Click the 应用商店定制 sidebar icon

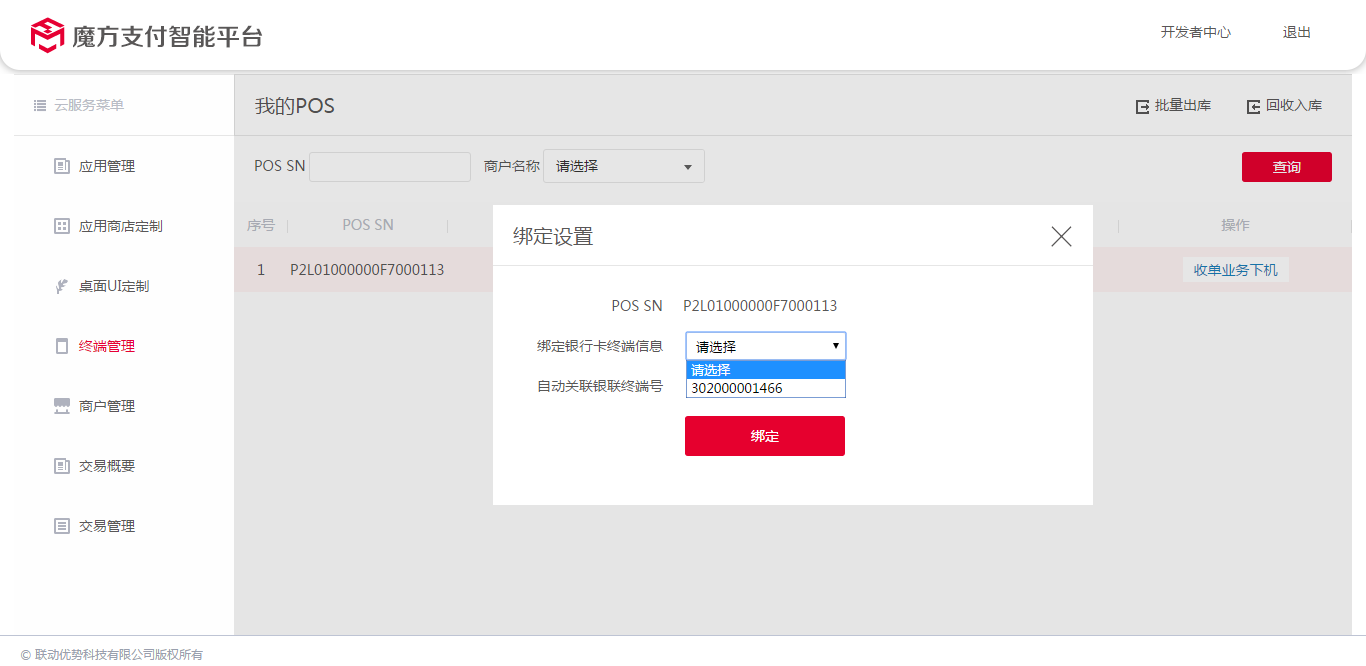pos(62,226)
